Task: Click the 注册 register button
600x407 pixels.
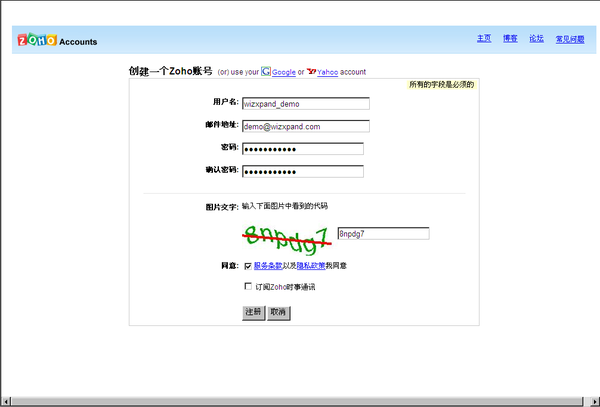Action: [x=253, y=312]
